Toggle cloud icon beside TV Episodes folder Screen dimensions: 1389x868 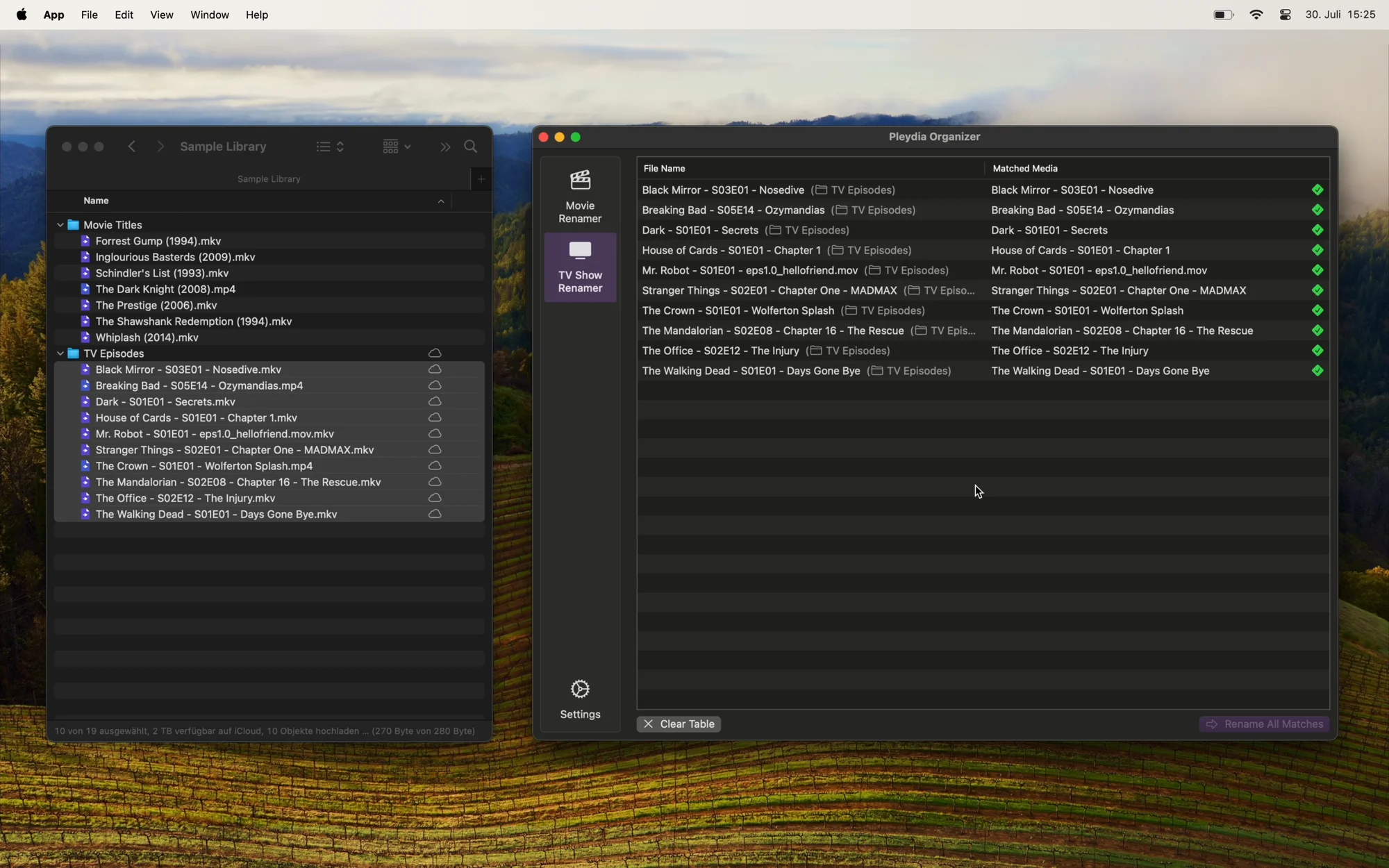coord(434,353)
